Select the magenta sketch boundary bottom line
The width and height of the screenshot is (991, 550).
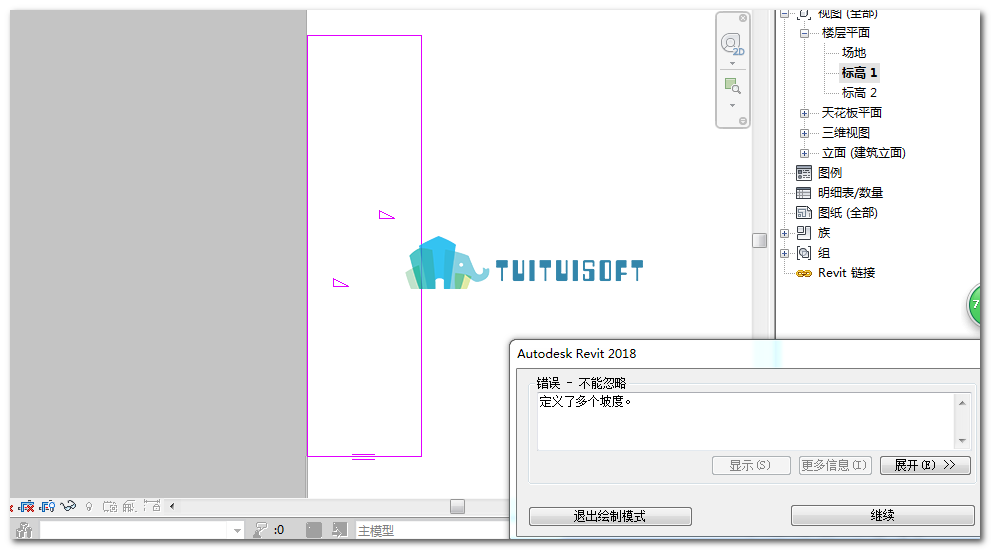(x=365, y=456)
